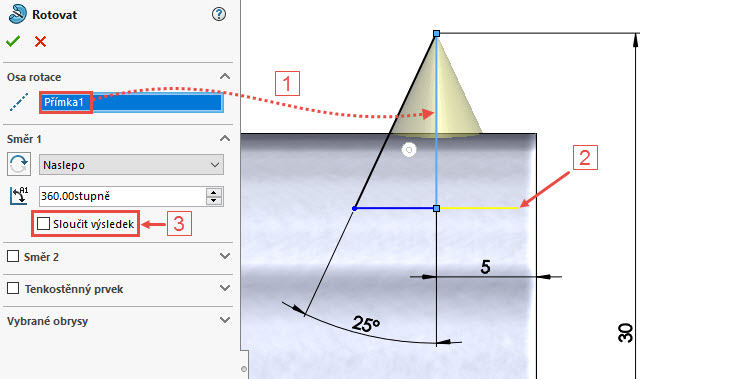The image size is (750, 379).
Task: Confirm the Rotovat feature with green checkmark
Action: coord(13,42)
